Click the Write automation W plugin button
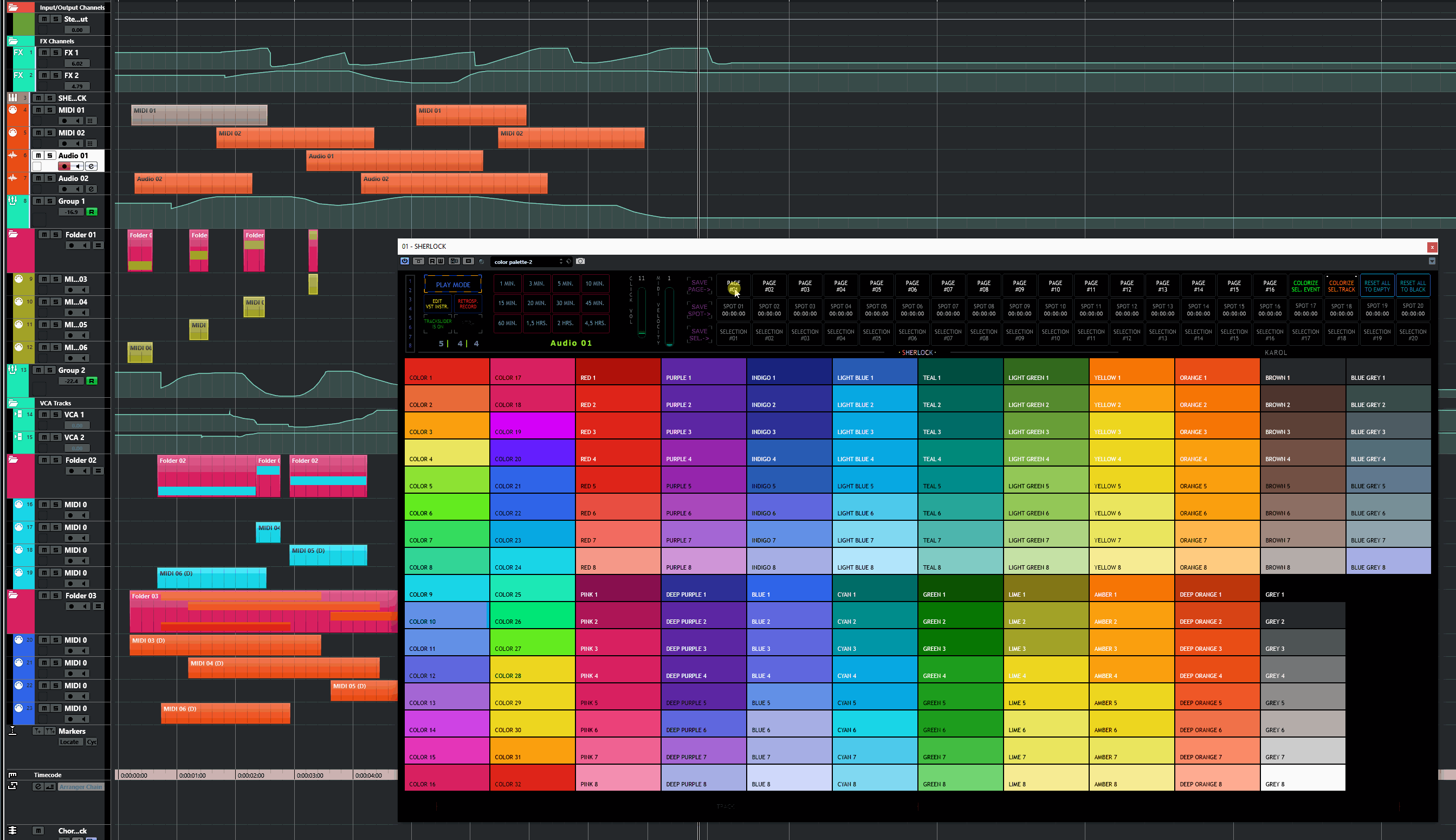 pos(441,261)
